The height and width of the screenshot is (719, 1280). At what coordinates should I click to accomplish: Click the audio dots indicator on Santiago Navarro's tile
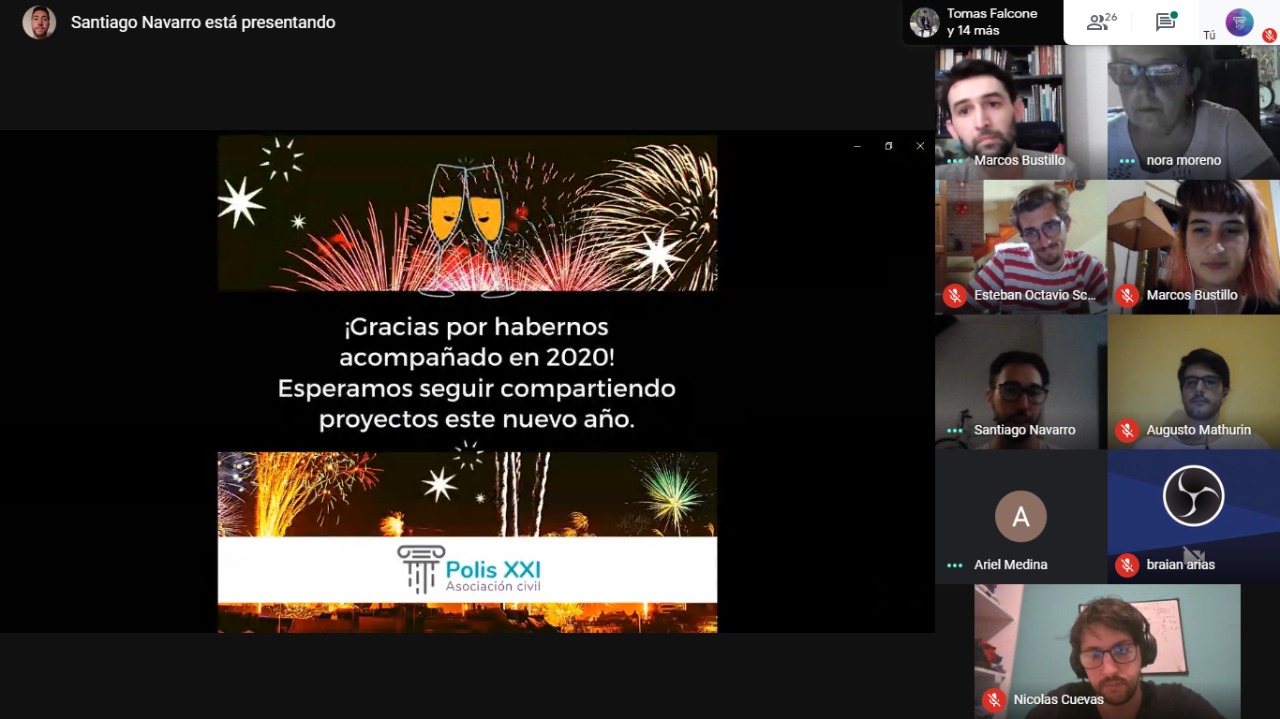click(x=955, y=431)
